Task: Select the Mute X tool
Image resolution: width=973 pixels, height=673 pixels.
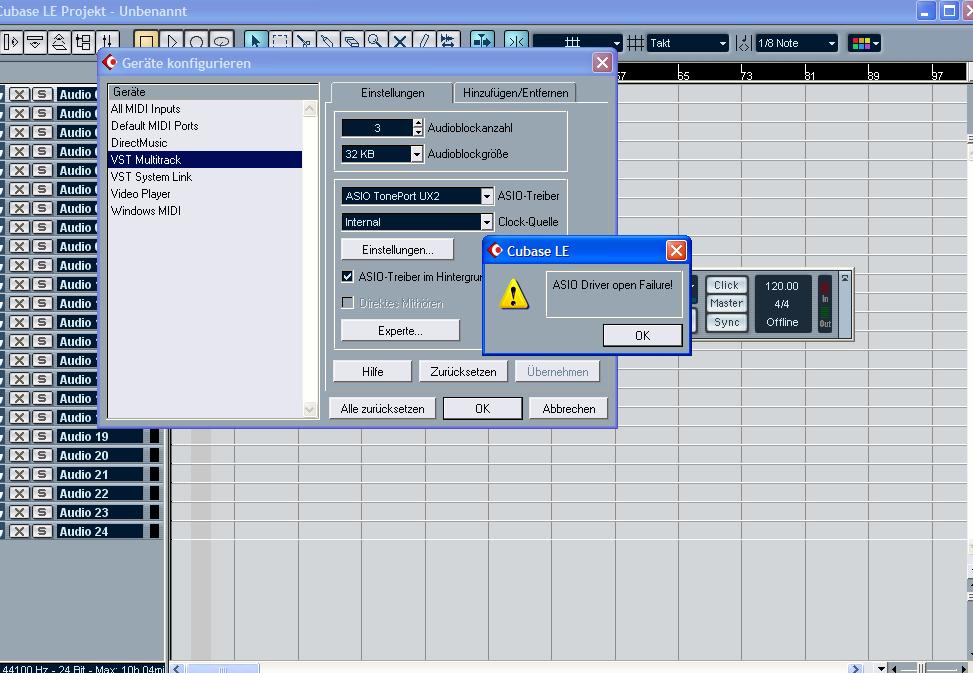Action: tap(400, 42)
